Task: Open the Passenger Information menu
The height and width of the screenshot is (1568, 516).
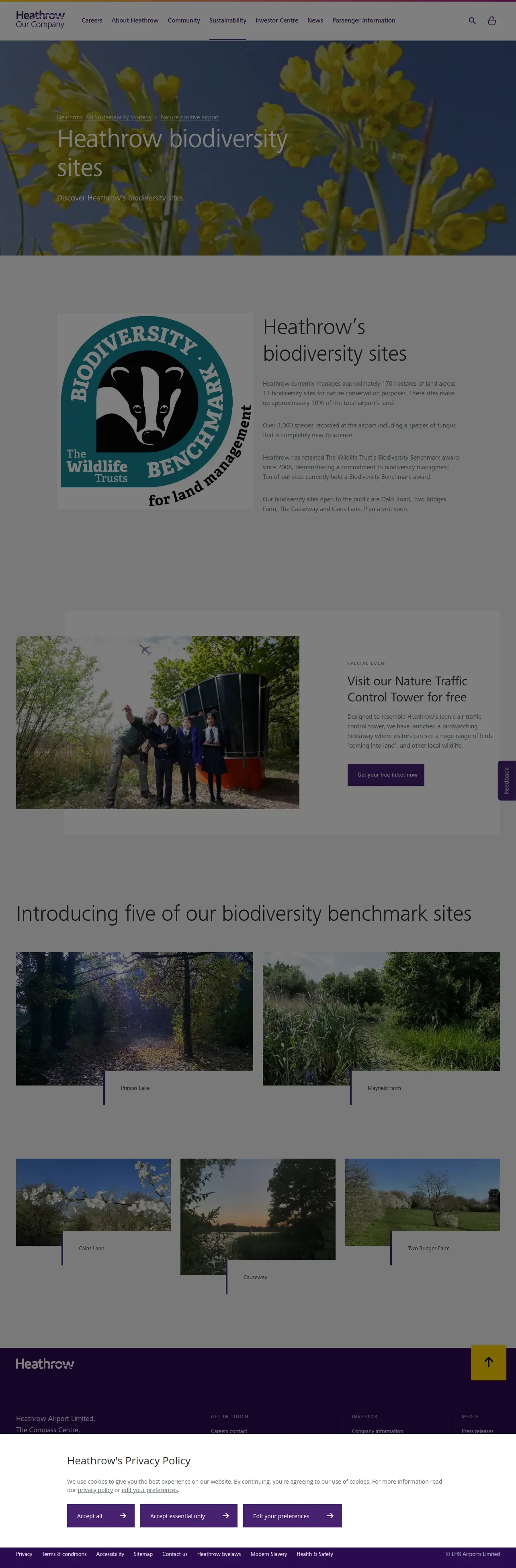Action: coord(364,21)
